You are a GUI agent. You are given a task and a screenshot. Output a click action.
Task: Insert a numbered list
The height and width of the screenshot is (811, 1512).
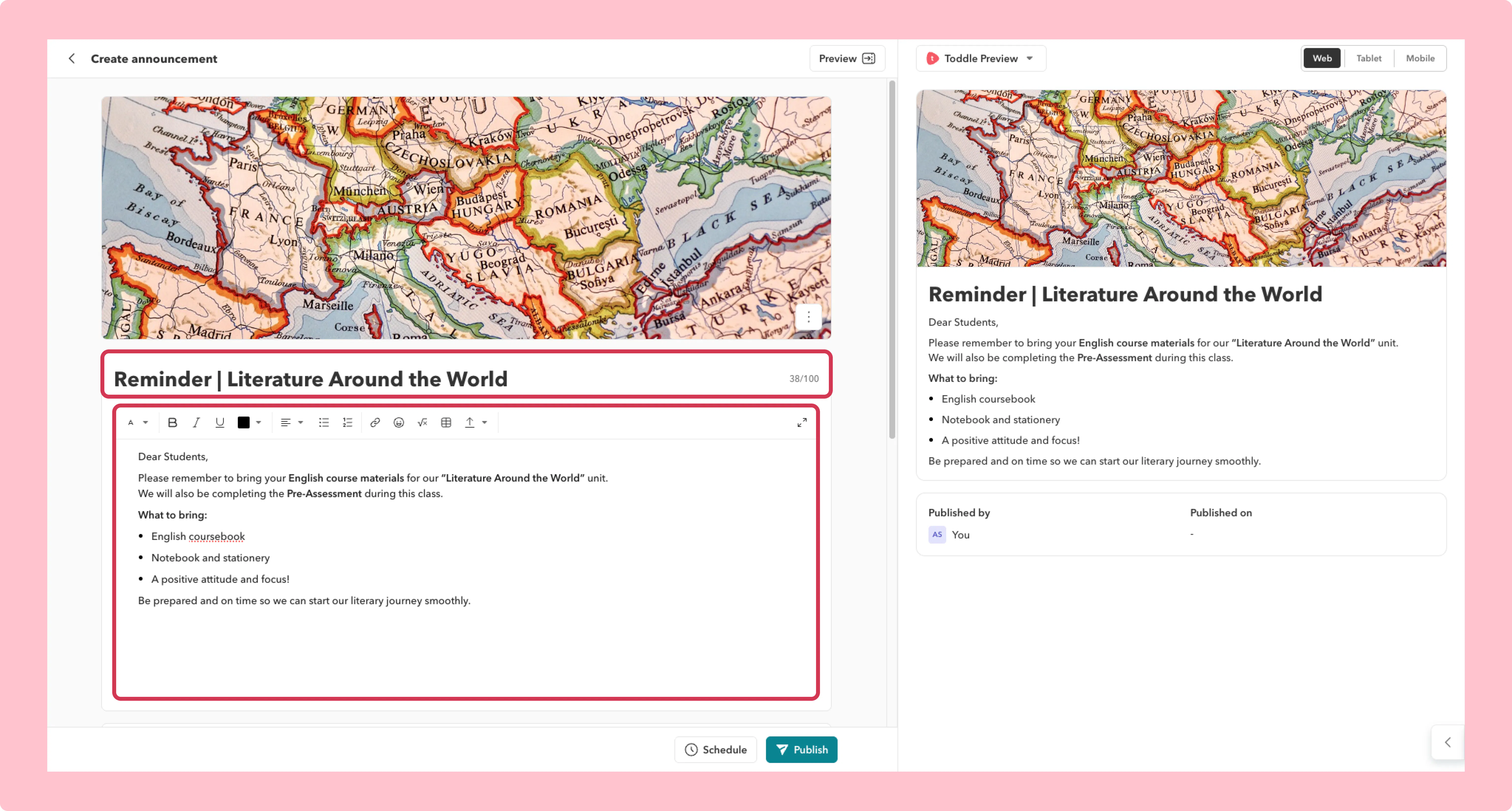pyautogui.click(x=347, y=422)
